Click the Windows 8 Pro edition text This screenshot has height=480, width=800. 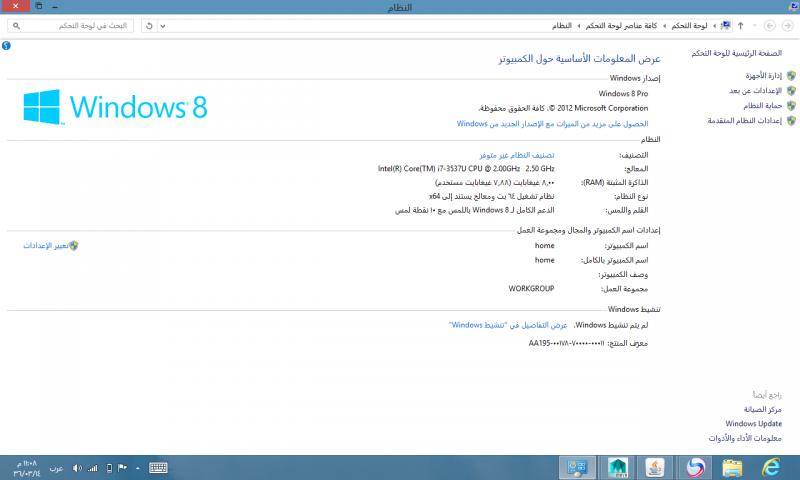[623, 93]
